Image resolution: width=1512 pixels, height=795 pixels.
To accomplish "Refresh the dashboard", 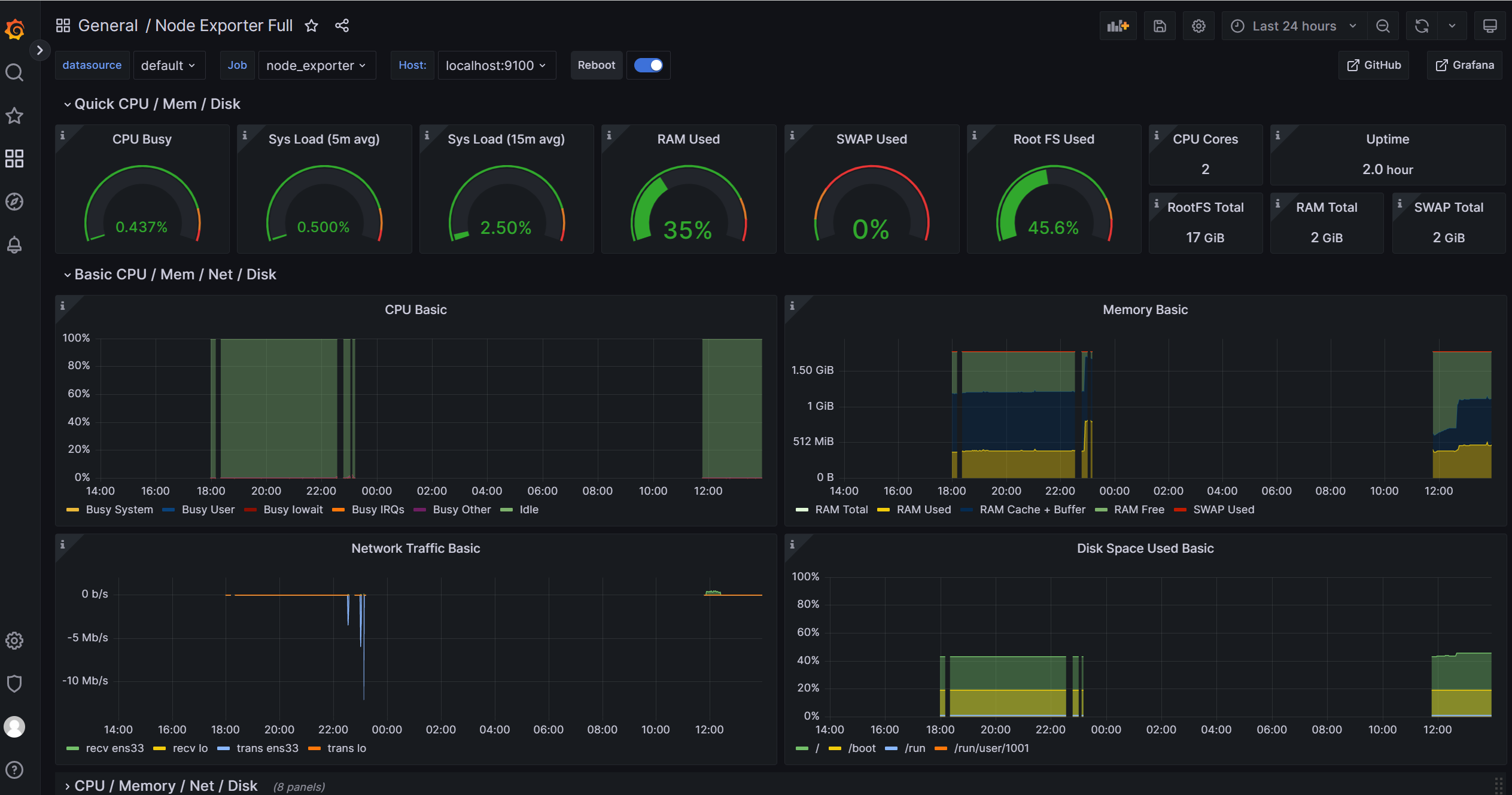I will (x=1422, y=26).
